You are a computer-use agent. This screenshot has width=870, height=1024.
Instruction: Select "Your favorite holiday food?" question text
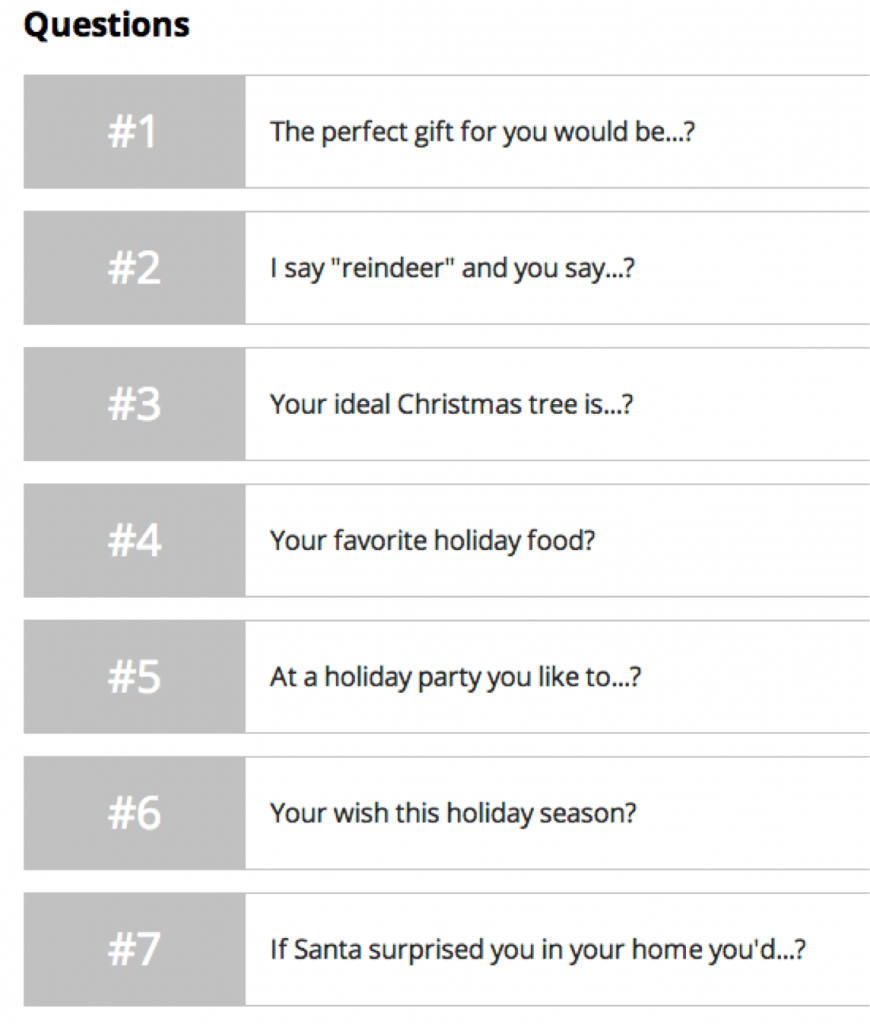point(432,541)
